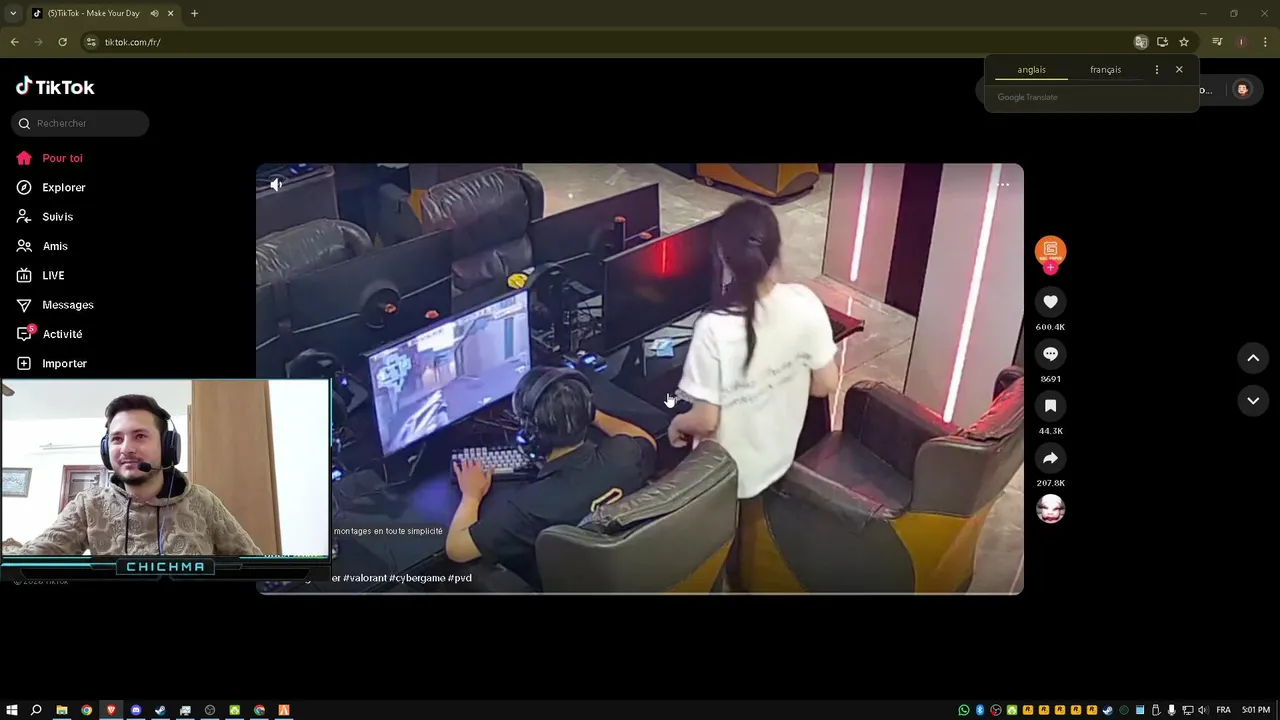Open the volume tray icon
Image resolution: width=1280 pixels, height=720 pixels.
tap(1202, 710)
